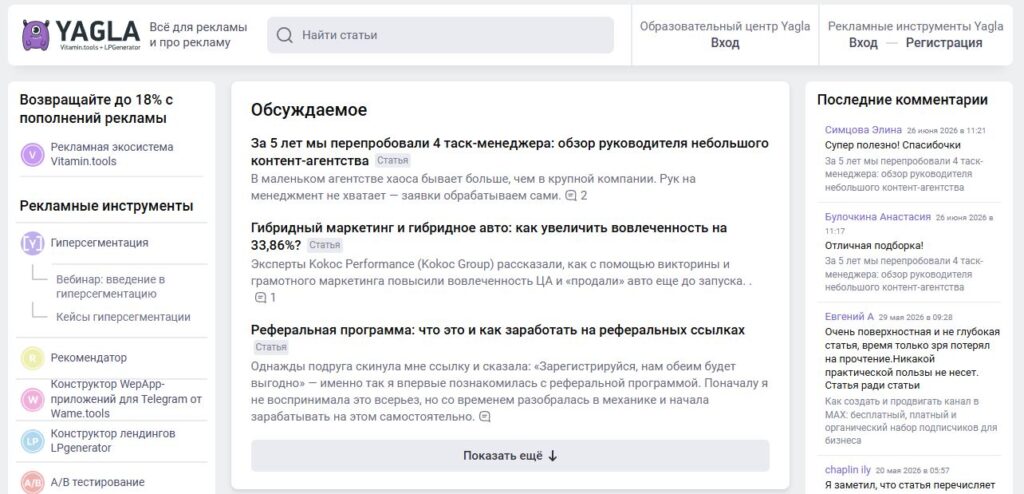Open commenter Булочкина Анастасия's profile
The height and width of the screenshot is (494, 1024).
tap(877, 217)
